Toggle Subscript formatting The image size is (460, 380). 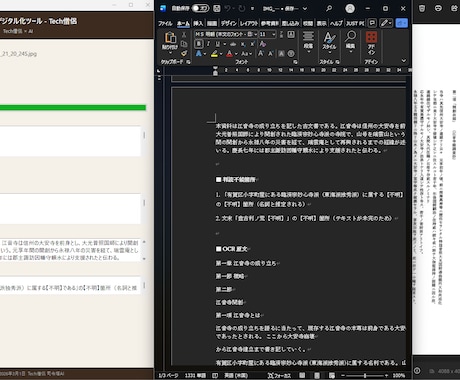pyautogui.click(x=244, y=44)
